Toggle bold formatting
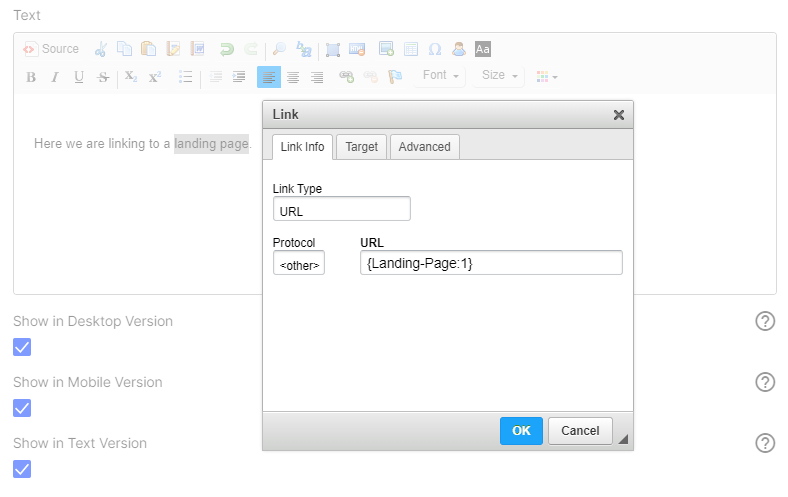This screenshot has height=497, width=788. pyautogui.click(x=31, y=77)
